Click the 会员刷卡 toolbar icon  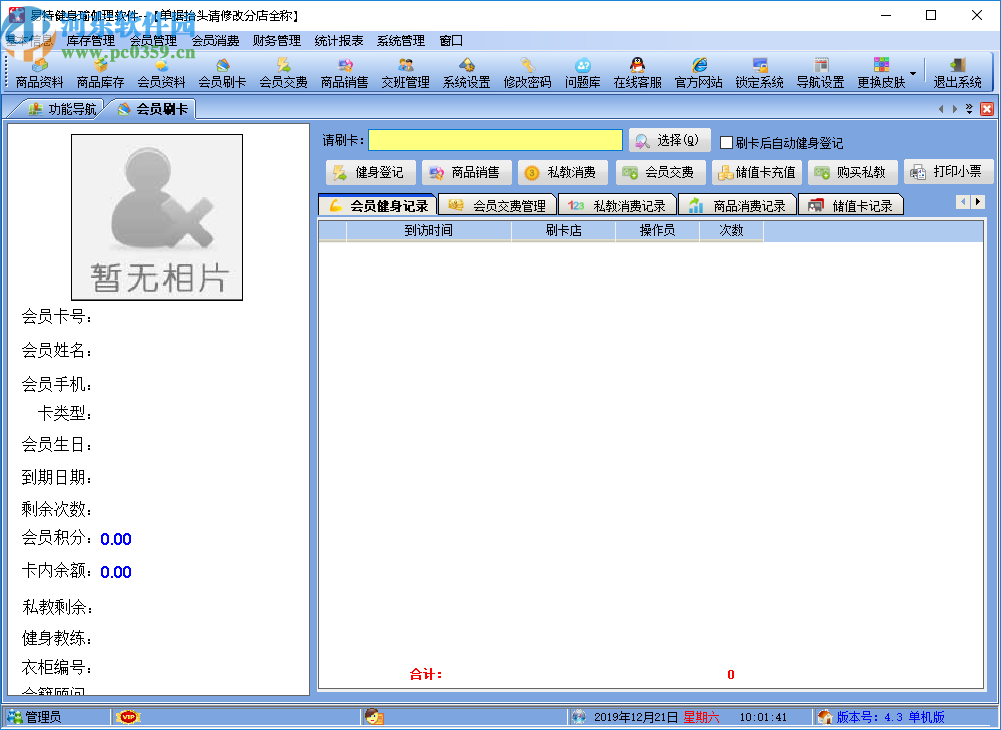pyautogui.click(x=222, y=73)
